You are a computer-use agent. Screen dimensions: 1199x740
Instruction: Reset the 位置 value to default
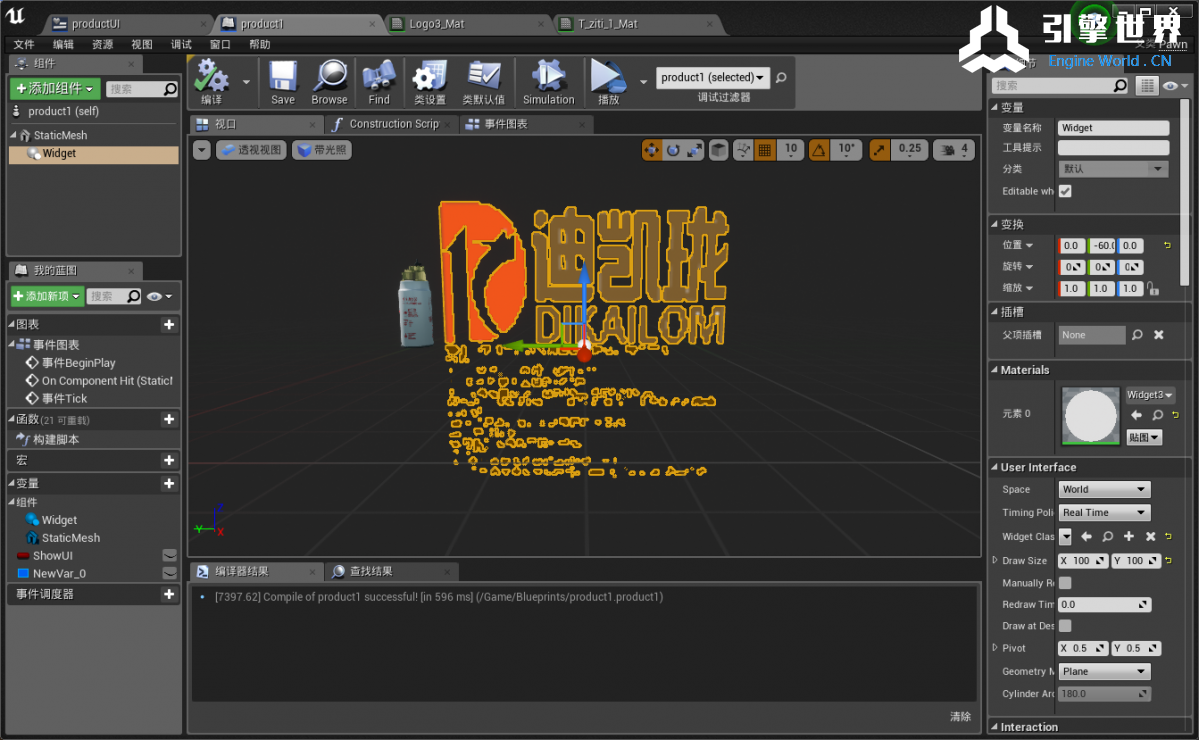1168,245
